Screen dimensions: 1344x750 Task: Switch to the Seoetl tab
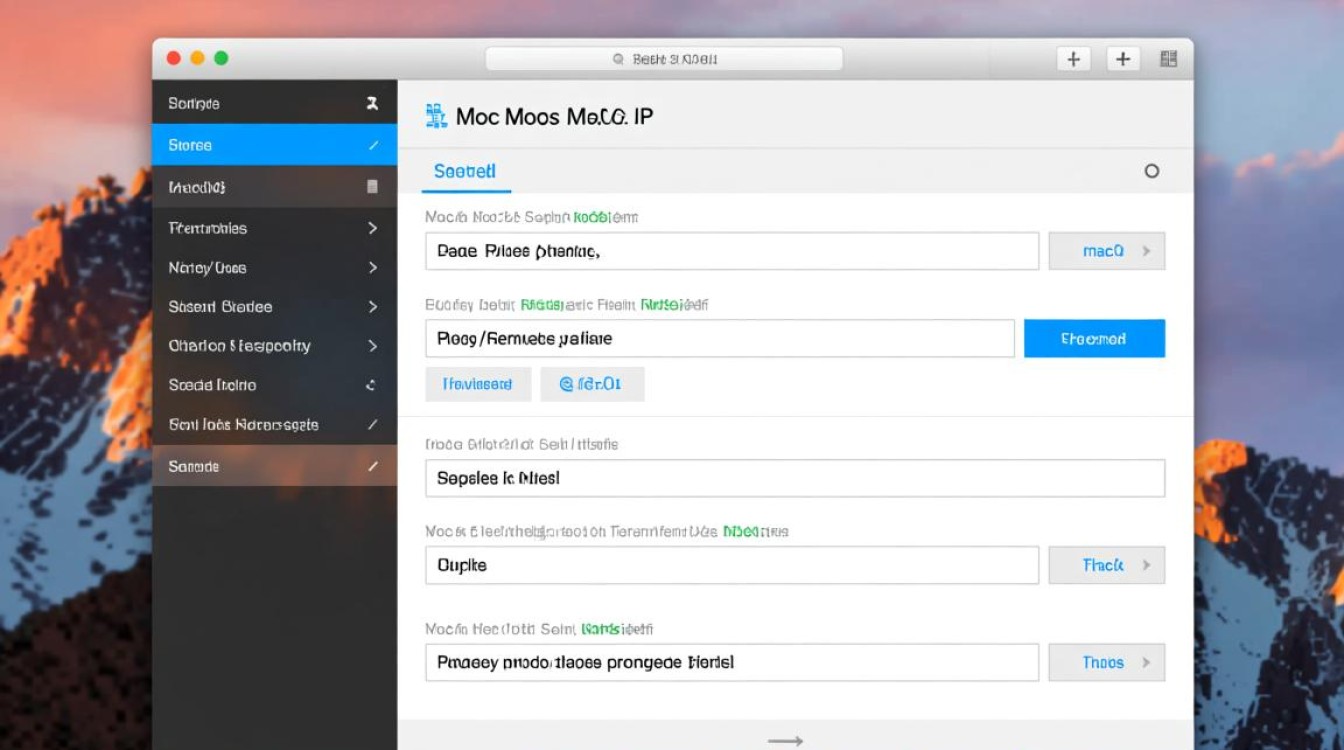pyautogui.click(x=465, y=172)
